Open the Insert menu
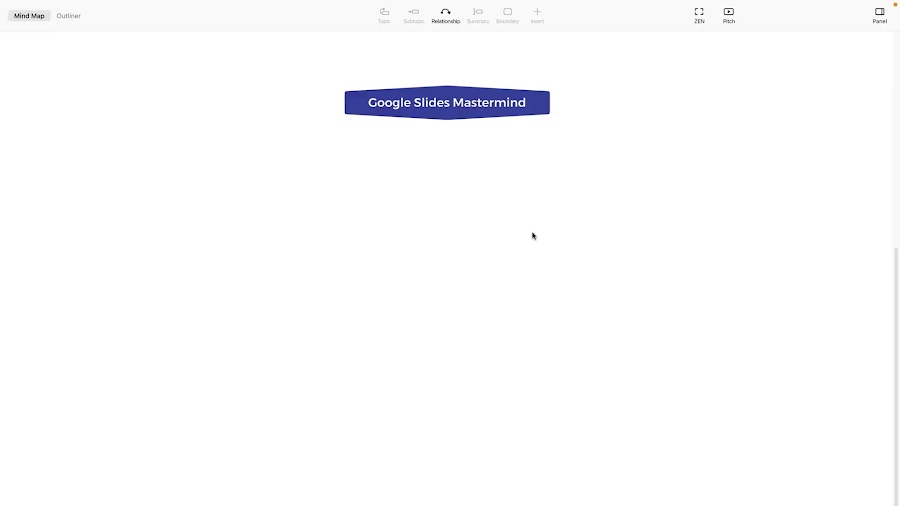The height and width of the screenshot is (506, 900). pyautogui.click(x=537, y=15)
